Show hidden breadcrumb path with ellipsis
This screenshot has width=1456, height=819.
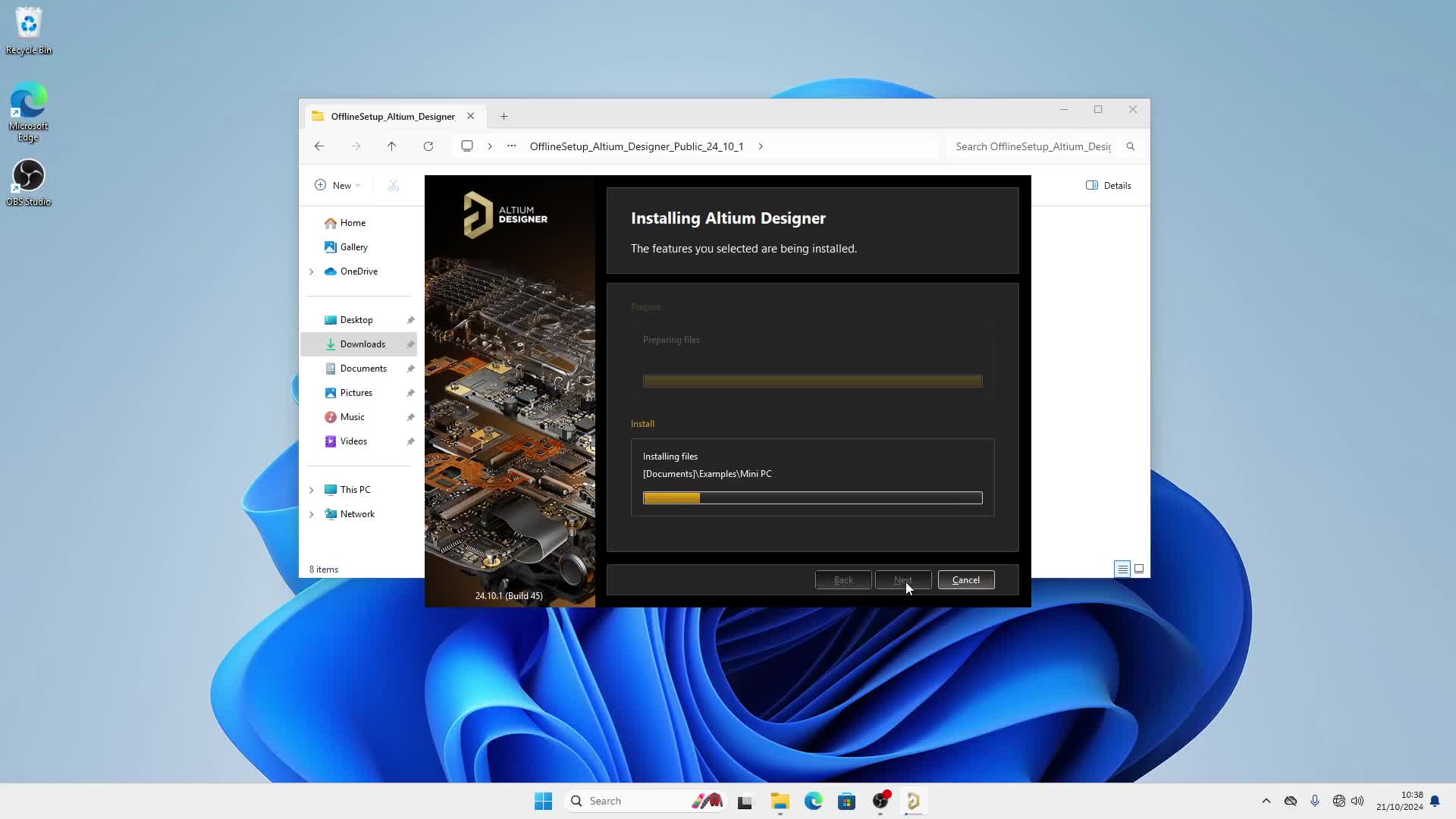point(512,146)
